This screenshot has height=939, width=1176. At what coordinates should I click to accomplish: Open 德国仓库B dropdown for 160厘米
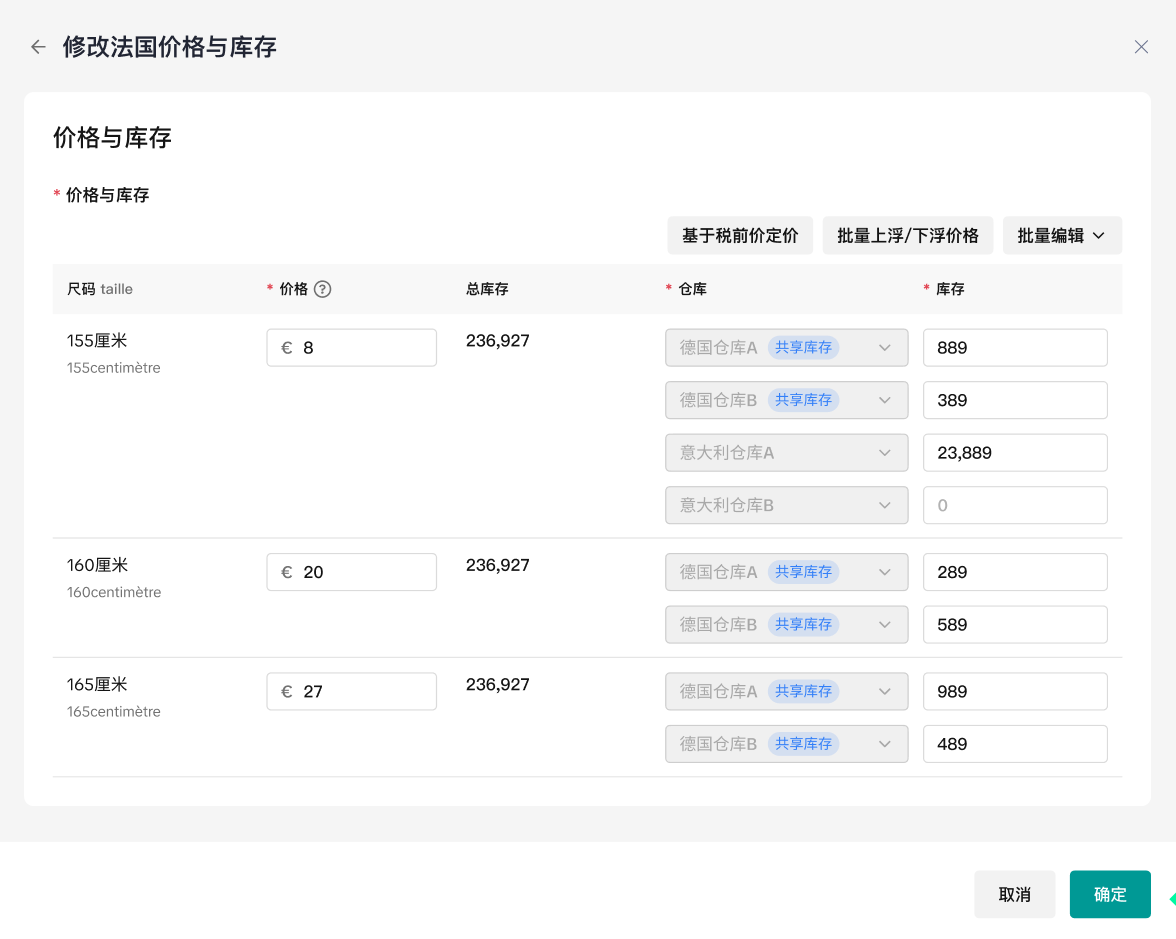tap(786, 625)
